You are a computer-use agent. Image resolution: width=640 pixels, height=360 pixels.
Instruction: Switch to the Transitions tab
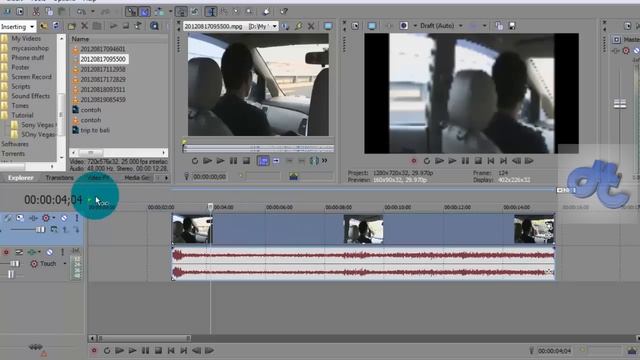click(60, 178)
